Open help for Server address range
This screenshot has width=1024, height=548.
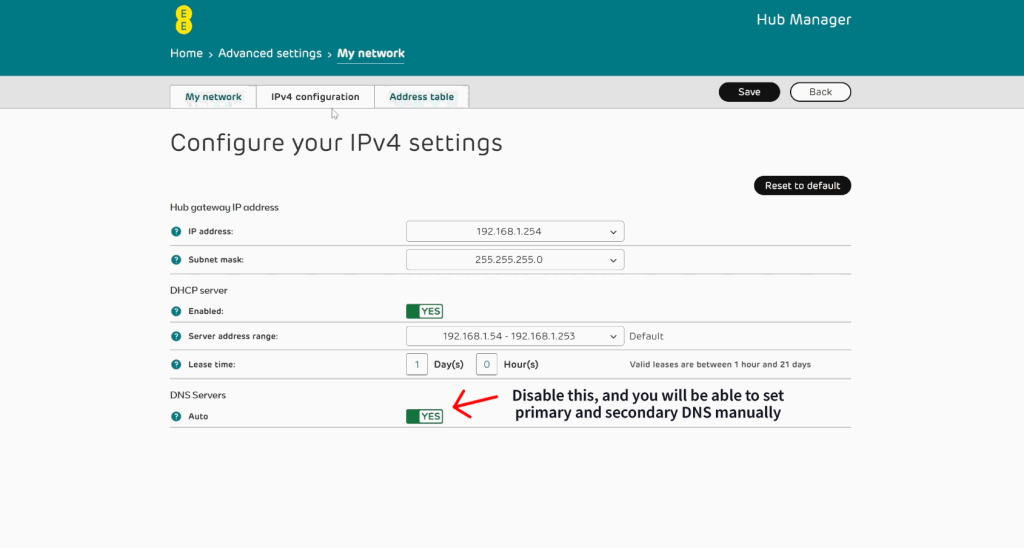point(176,336)
